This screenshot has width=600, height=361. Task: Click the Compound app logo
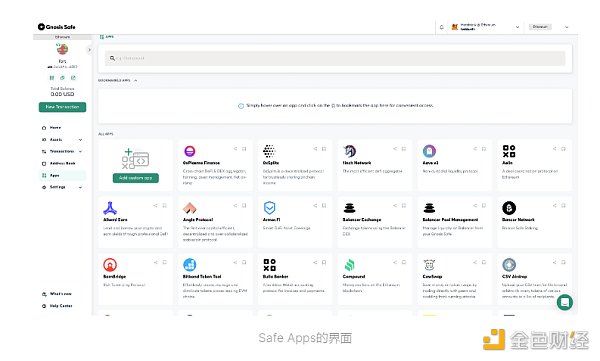tap(349, 265)
